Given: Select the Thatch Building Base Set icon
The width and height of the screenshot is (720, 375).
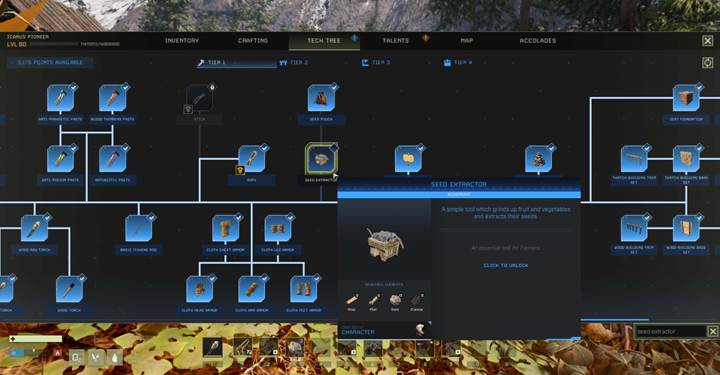Looking at the screenshot, I should 686,159.
